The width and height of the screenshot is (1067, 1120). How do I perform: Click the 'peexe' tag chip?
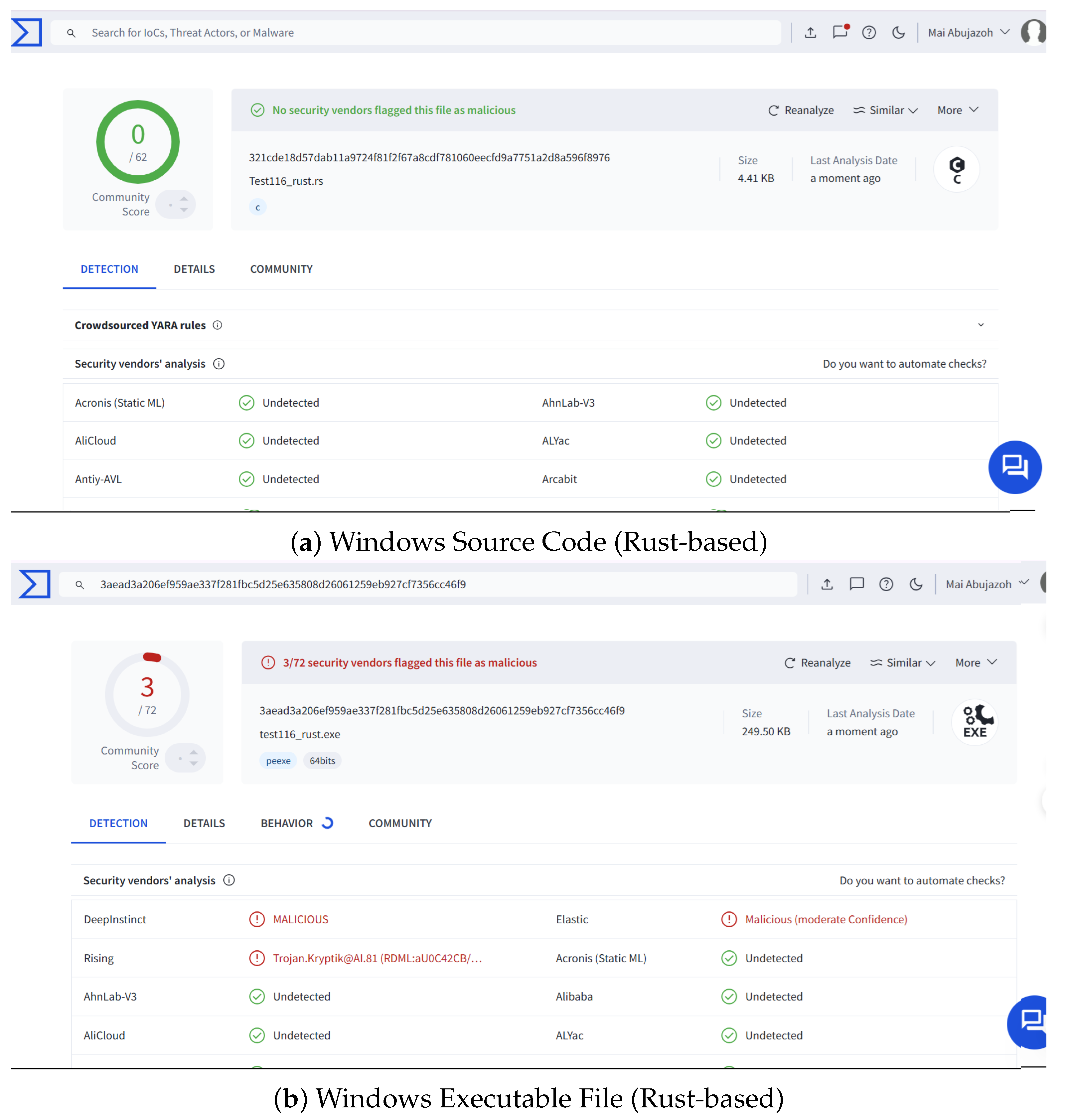[x=278, y=761]
